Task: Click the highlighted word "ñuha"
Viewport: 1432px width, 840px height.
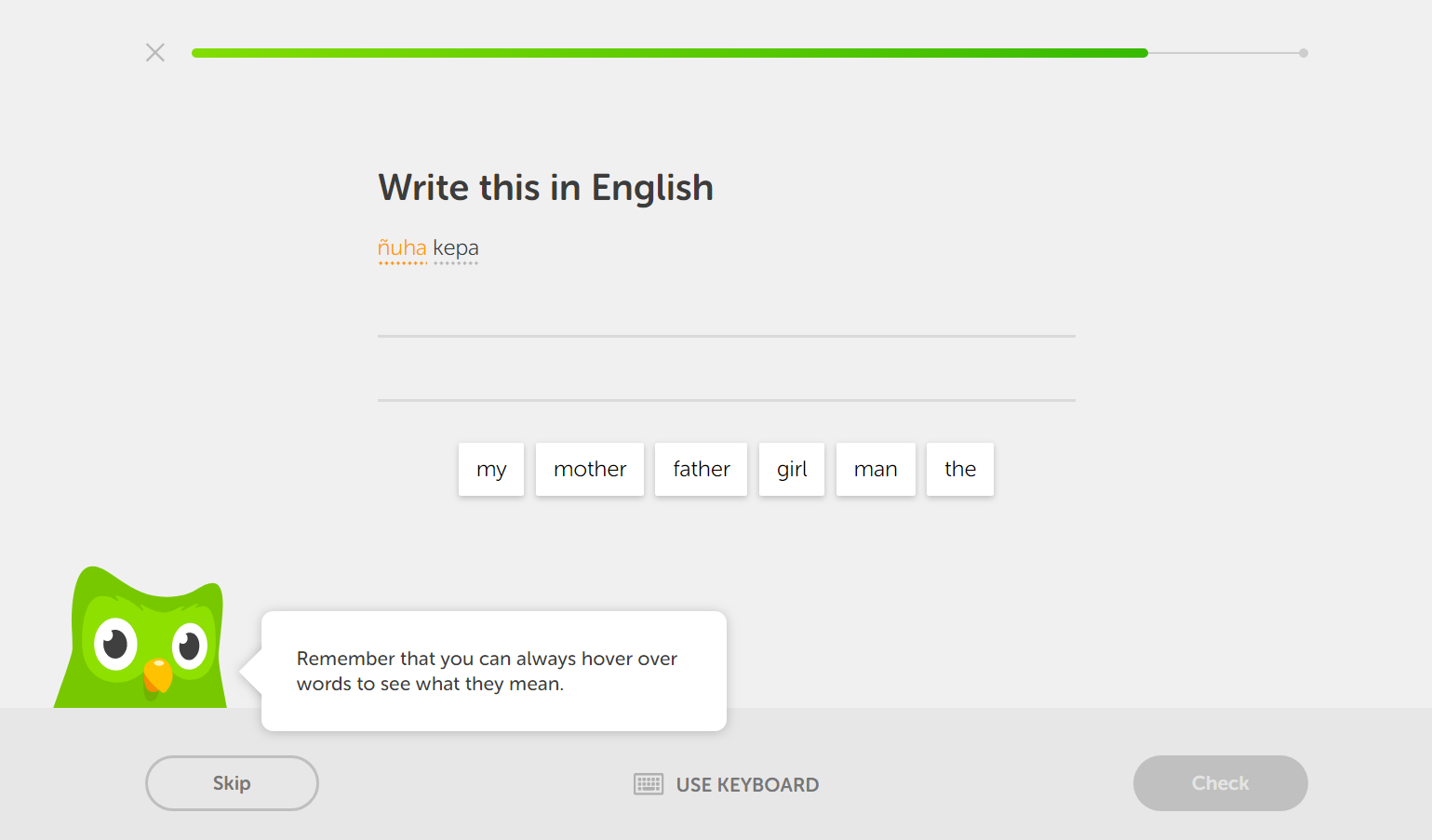Action: (x=402, y=248)
